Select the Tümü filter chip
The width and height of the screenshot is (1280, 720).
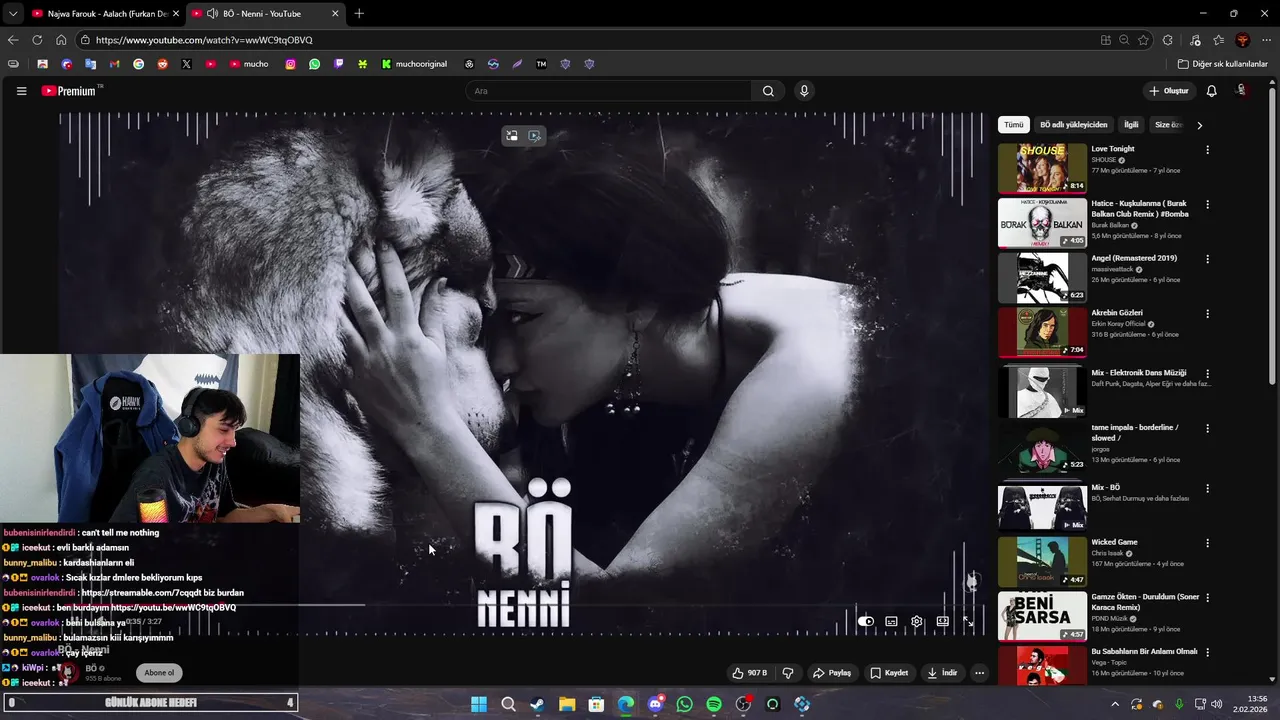pos(1014,125)
